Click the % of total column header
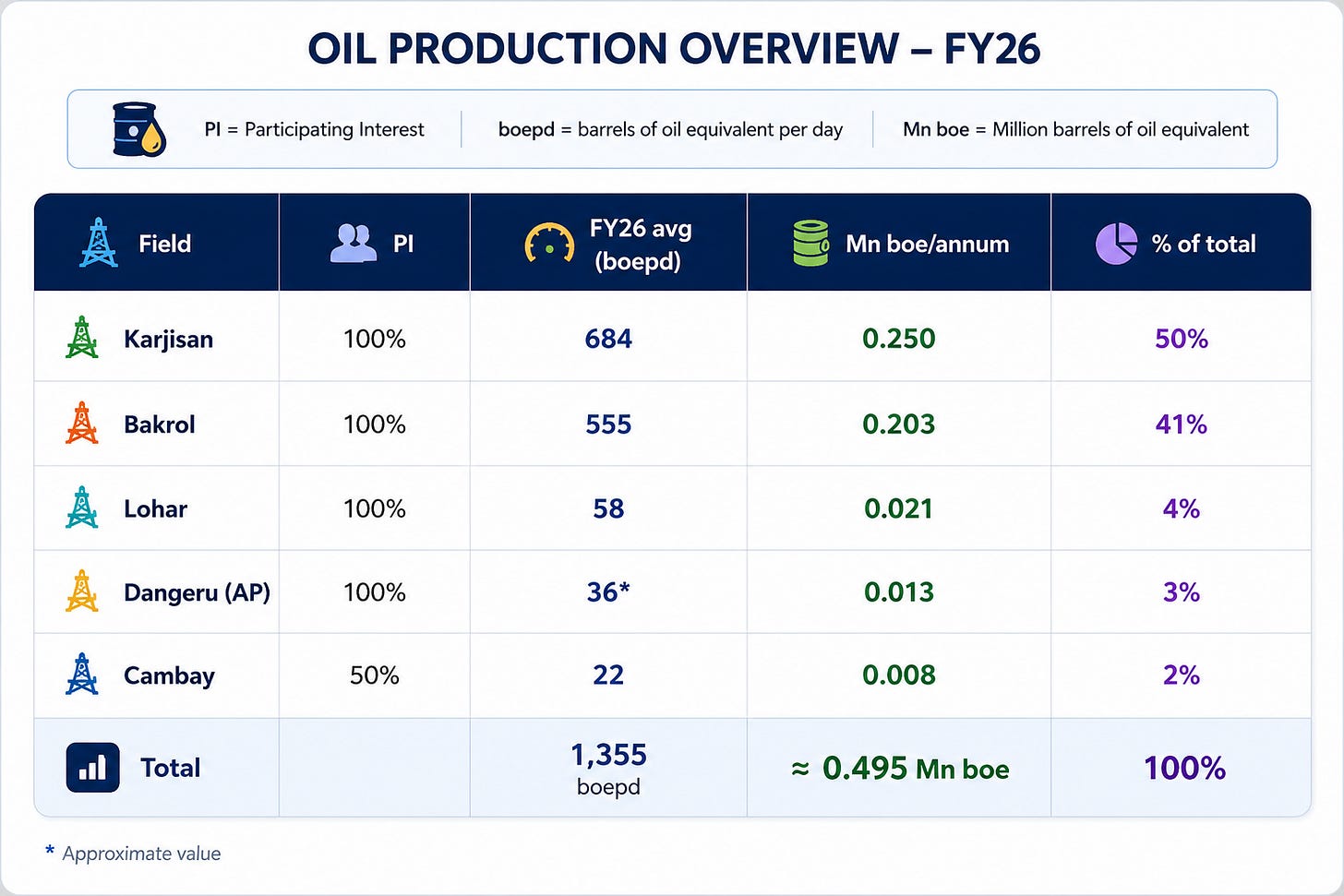 coord(1204,244)
